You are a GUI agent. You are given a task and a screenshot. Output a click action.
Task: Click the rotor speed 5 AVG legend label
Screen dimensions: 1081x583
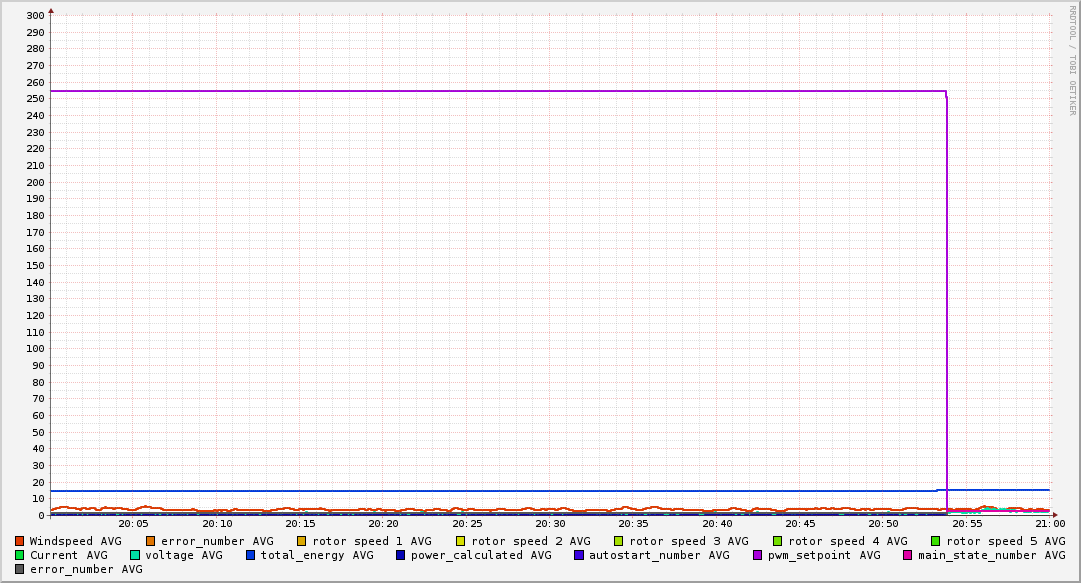[1006, 542]
